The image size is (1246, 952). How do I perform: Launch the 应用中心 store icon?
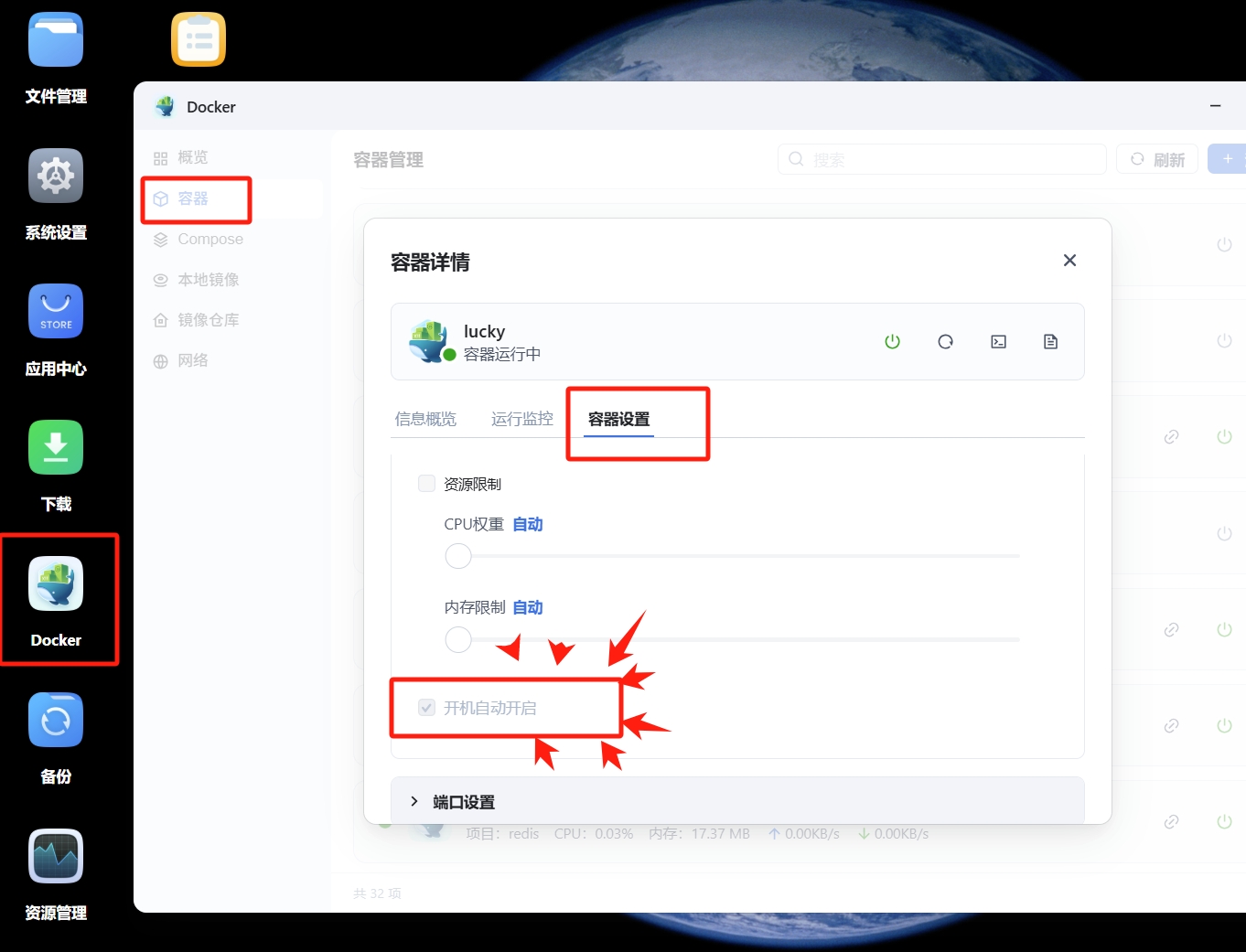click(x=56, y=312)
